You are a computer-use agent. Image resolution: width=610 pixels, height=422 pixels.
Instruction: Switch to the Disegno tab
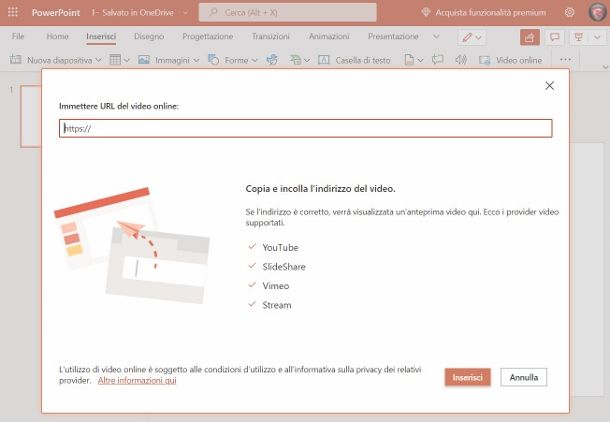coord(149,37)
